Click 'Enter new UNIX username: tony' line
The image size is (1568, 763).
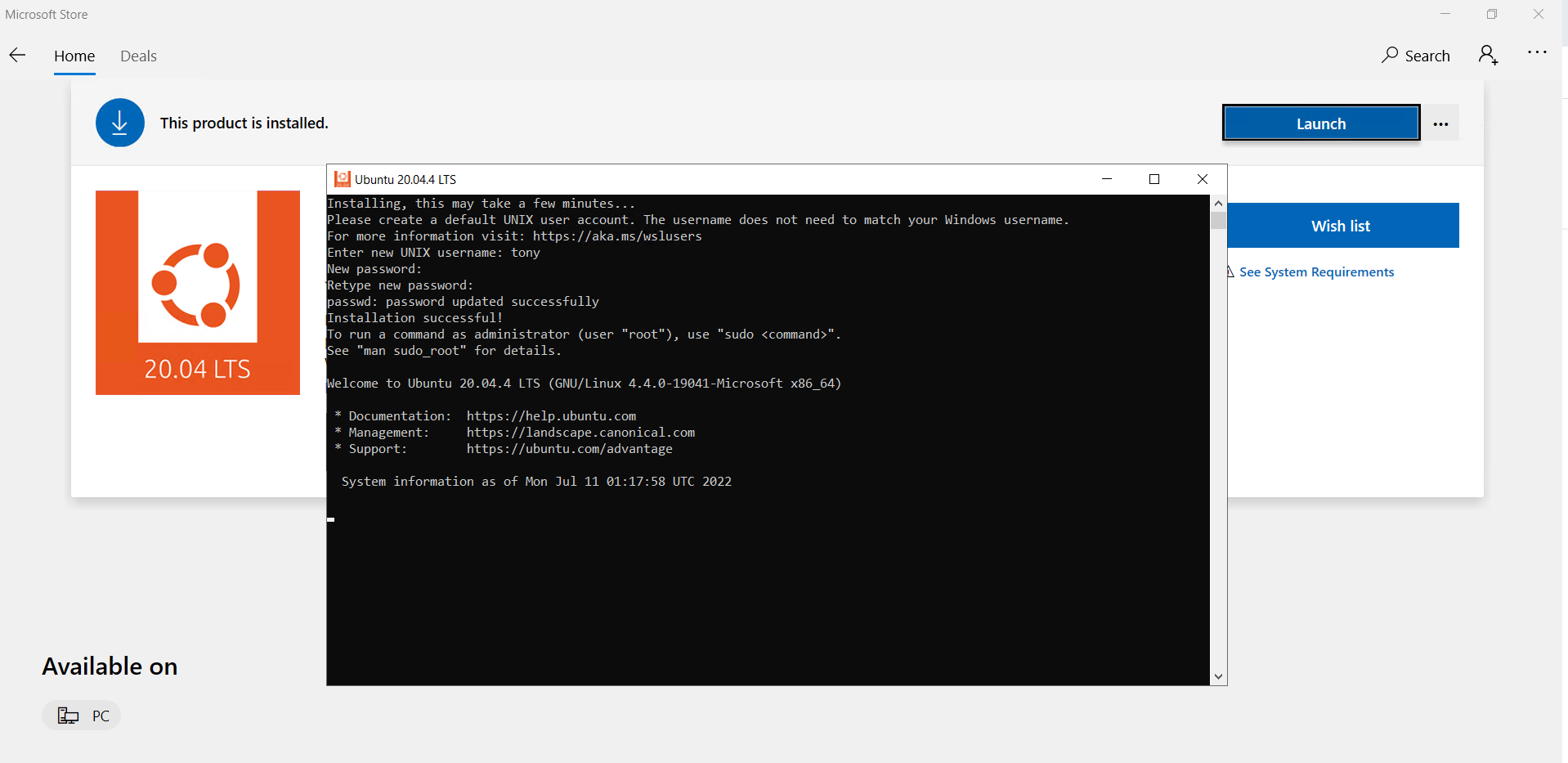(433, 253)
